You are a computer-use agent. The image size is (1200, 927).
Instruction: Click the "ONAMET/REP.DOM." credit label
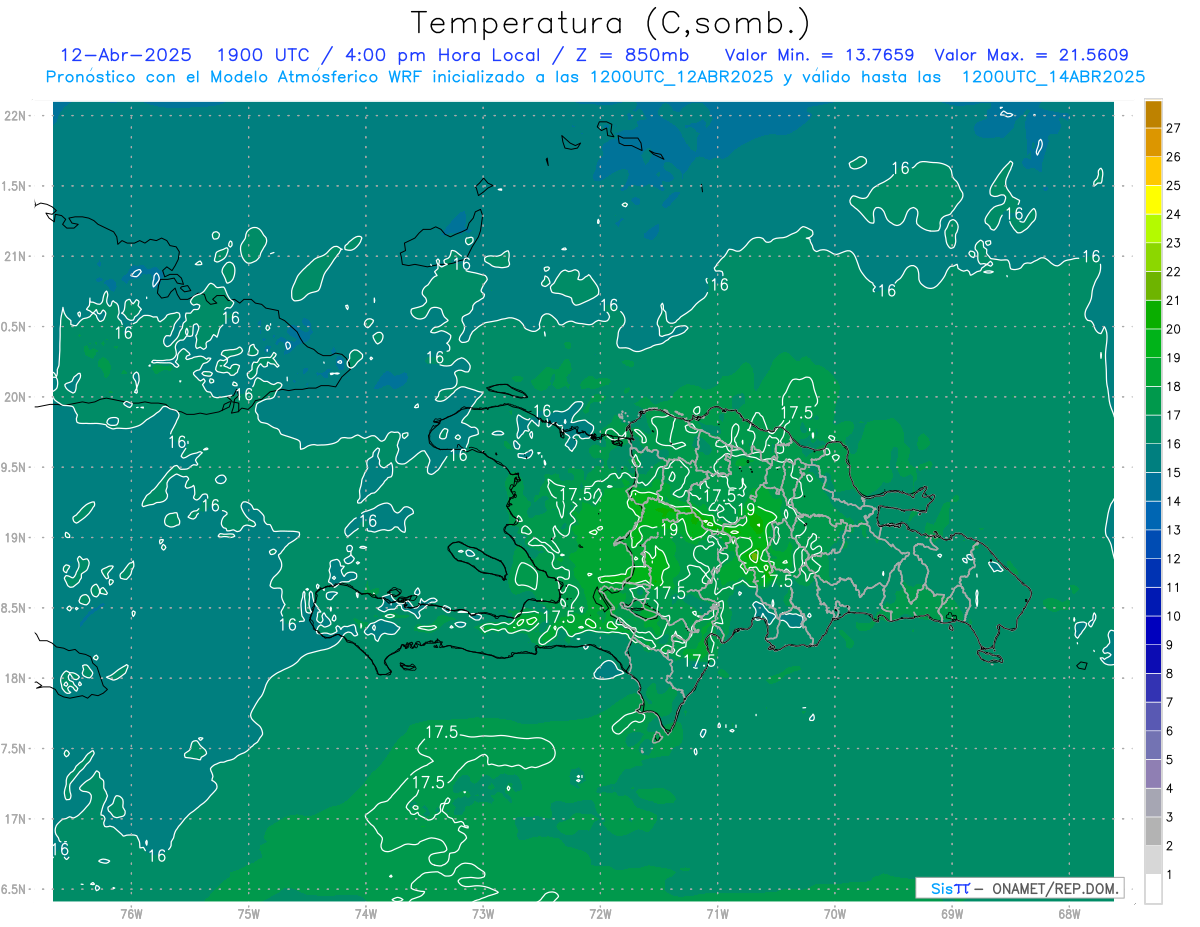tap(1055, 888)
